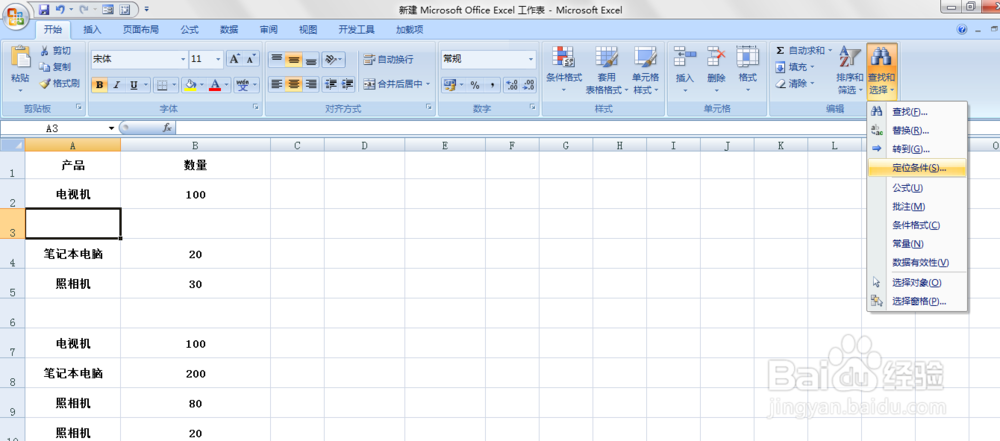Choose 替换(R)... menu item
The width and height of the screenshot is (1000, 441).
[x=917, y=131]
